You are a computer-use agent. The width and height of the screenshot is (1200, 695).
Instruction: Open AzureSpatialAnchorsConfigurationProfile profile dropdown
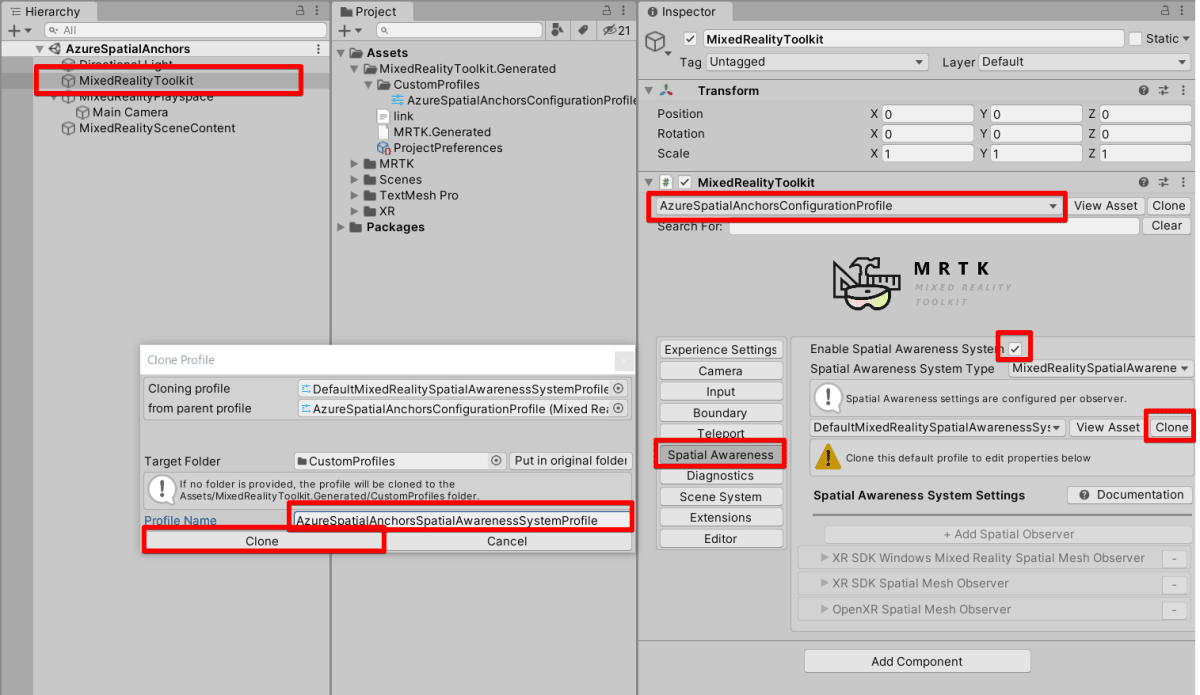[856, 206]
